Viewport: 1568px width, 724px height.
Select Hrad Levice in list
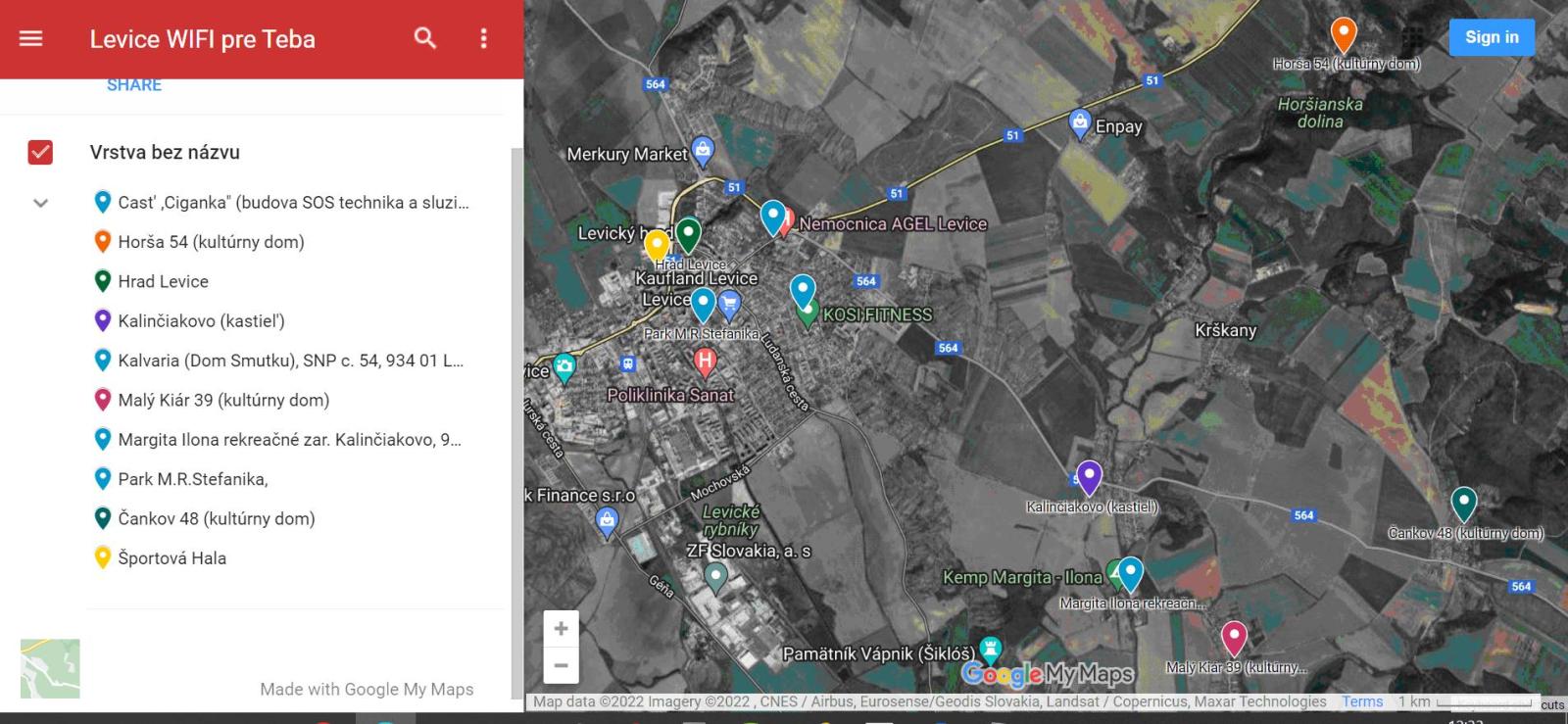pyautogui.click(x=151, y=281)
